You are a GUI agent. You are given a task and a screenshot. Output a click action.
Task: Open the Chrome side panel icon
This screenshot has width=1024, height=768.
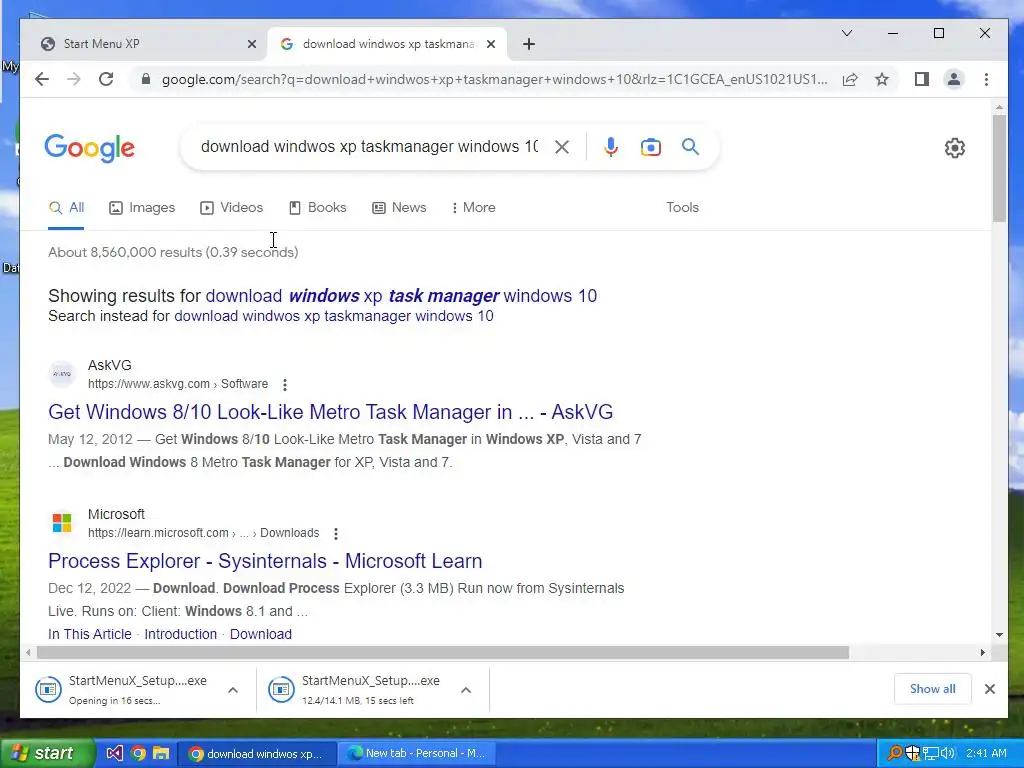[921, 80]
